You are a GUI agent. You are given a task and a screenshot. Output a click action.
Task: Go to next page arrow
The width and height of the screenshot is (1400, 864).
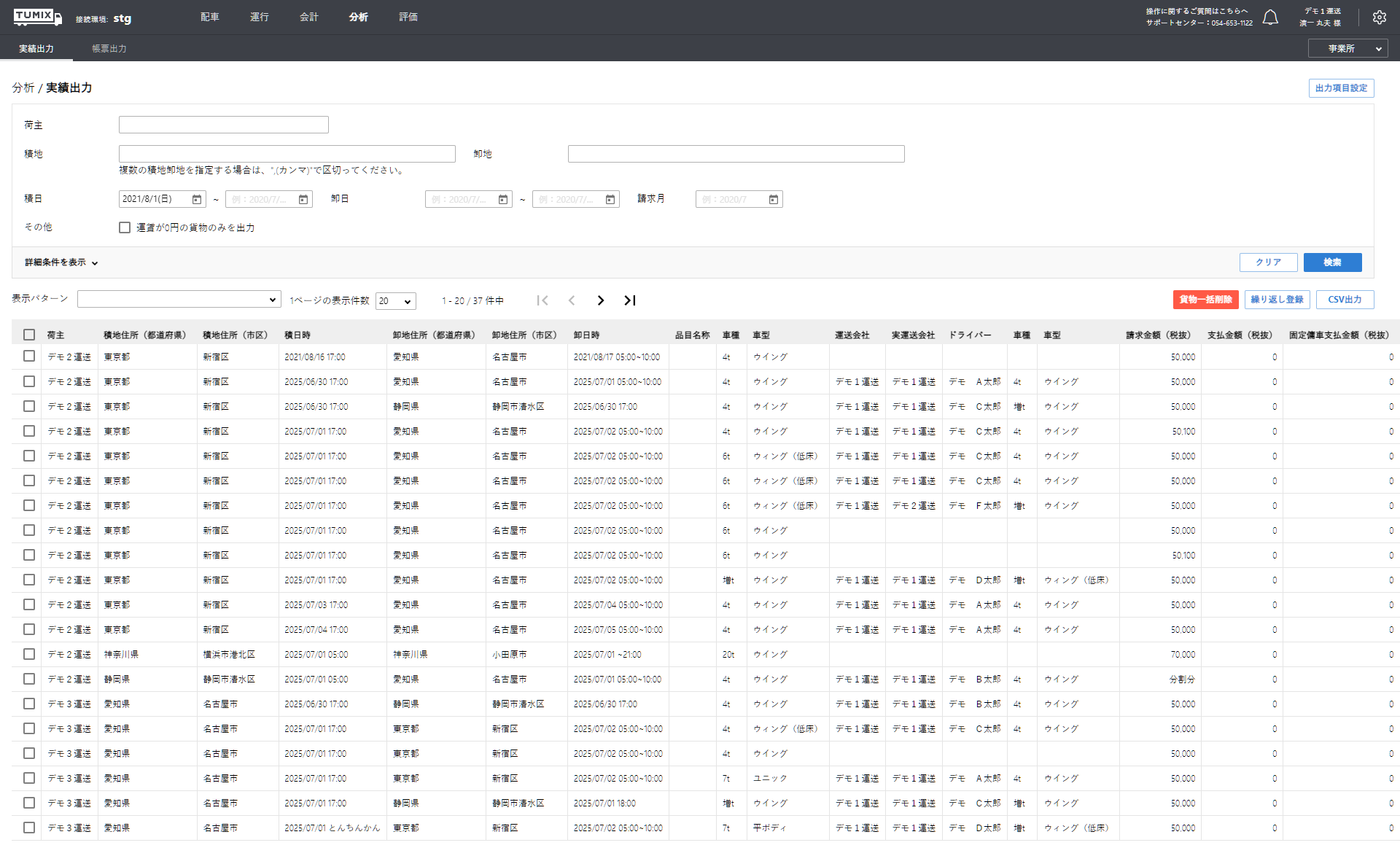(600, 300)
